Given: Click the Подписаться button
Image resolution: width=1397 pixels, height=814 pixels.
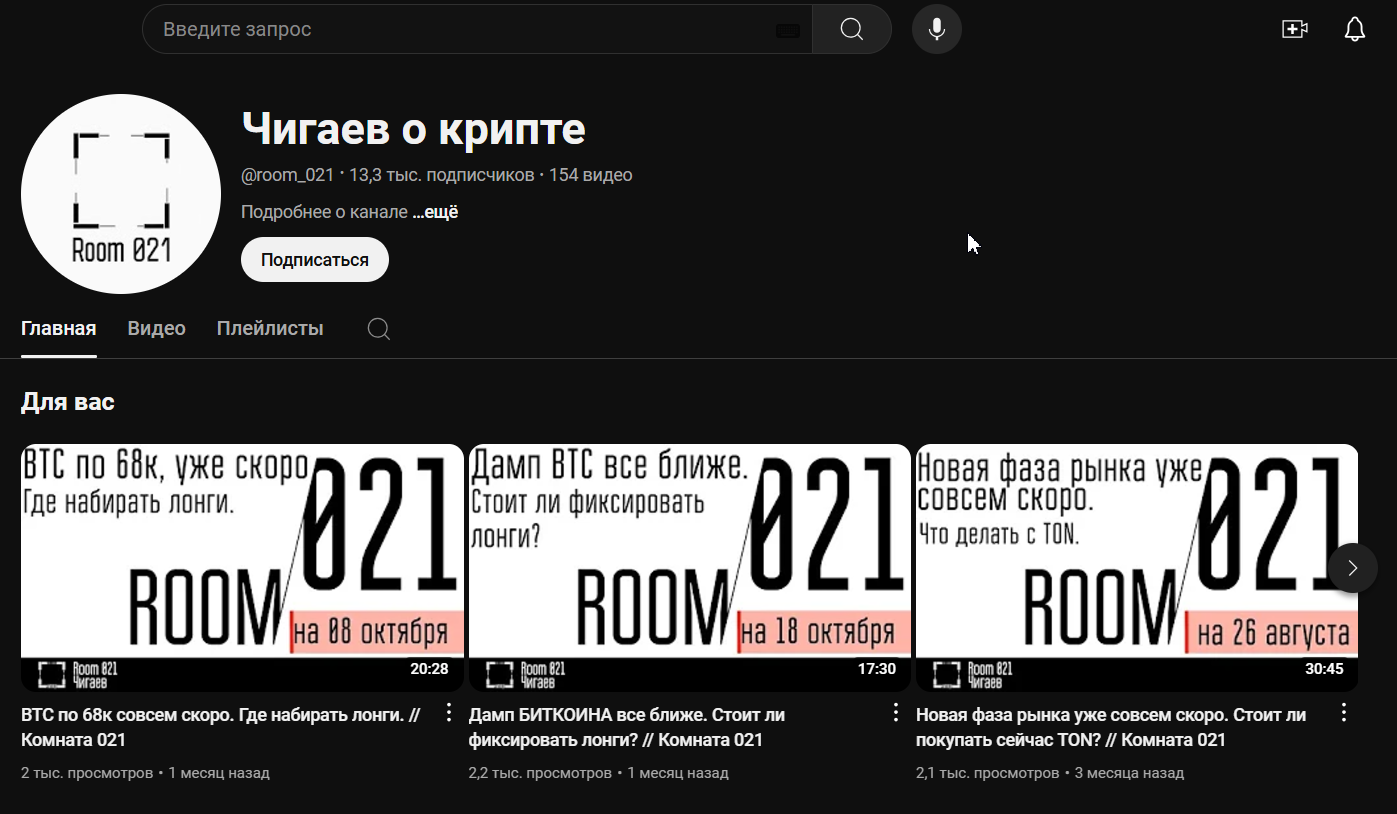Looking at the screenshot, I should 315,260.
